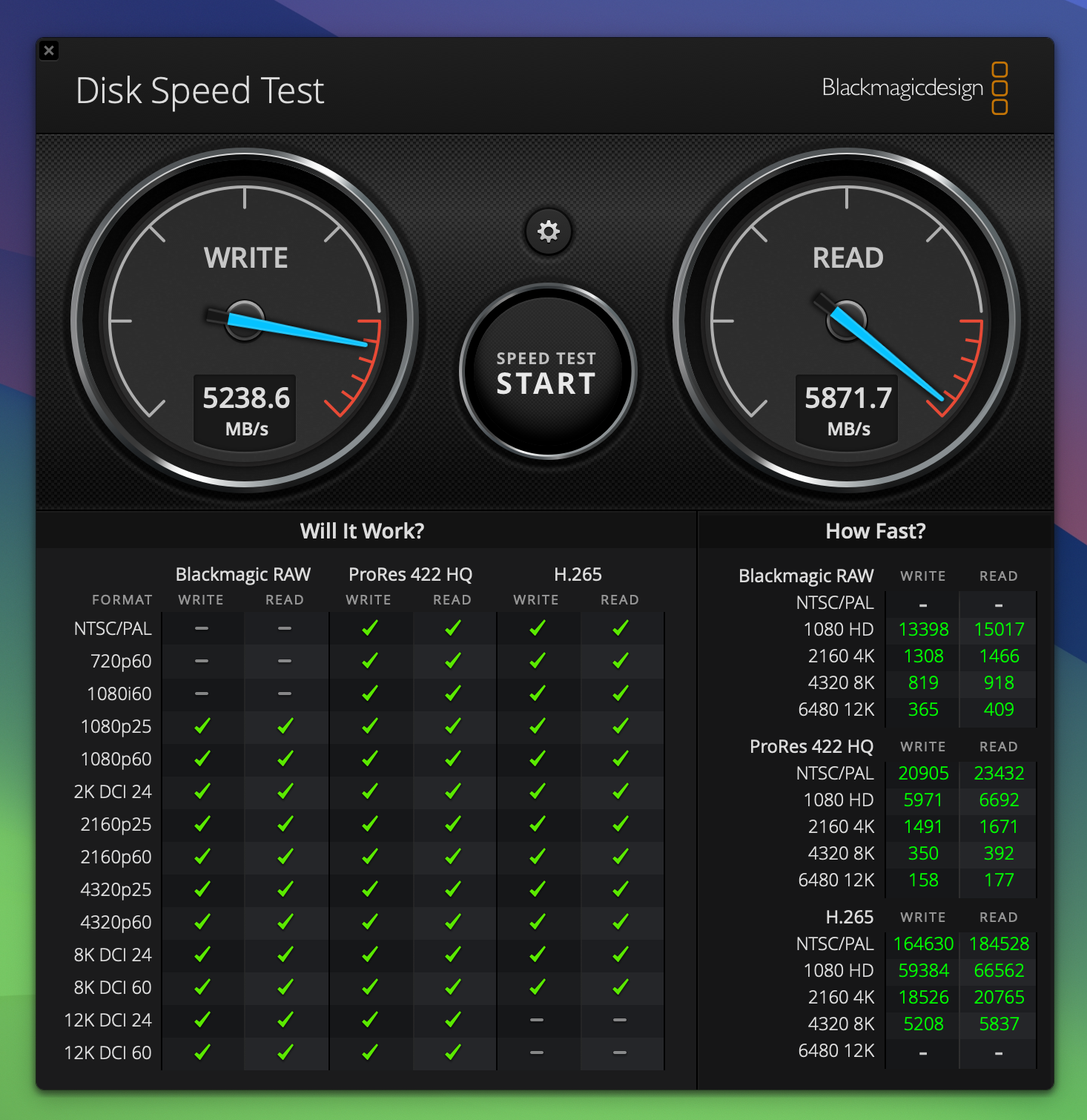Click H.265 read checkmark for 8K DCI 60
This screenshot has width=1087, height=1120.
point(620,987)
